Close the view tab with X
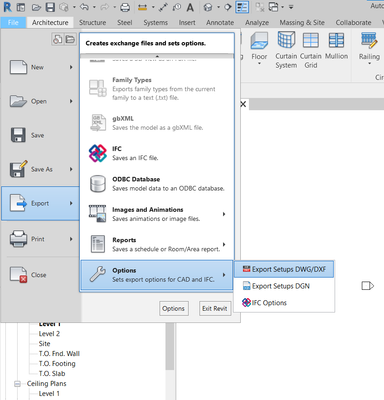The height and width of the screenshot is (400, 384). [x=243, y=104]
